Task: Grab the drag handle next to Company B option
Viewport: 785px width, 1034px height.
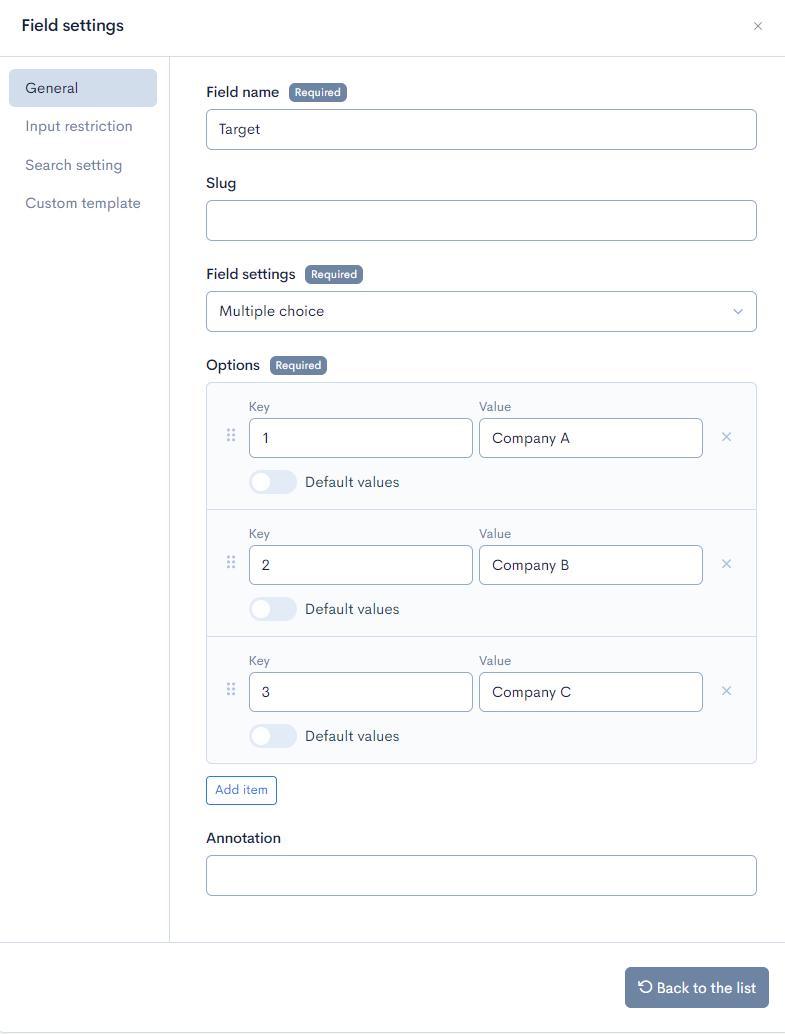Action: pos(231,562)
